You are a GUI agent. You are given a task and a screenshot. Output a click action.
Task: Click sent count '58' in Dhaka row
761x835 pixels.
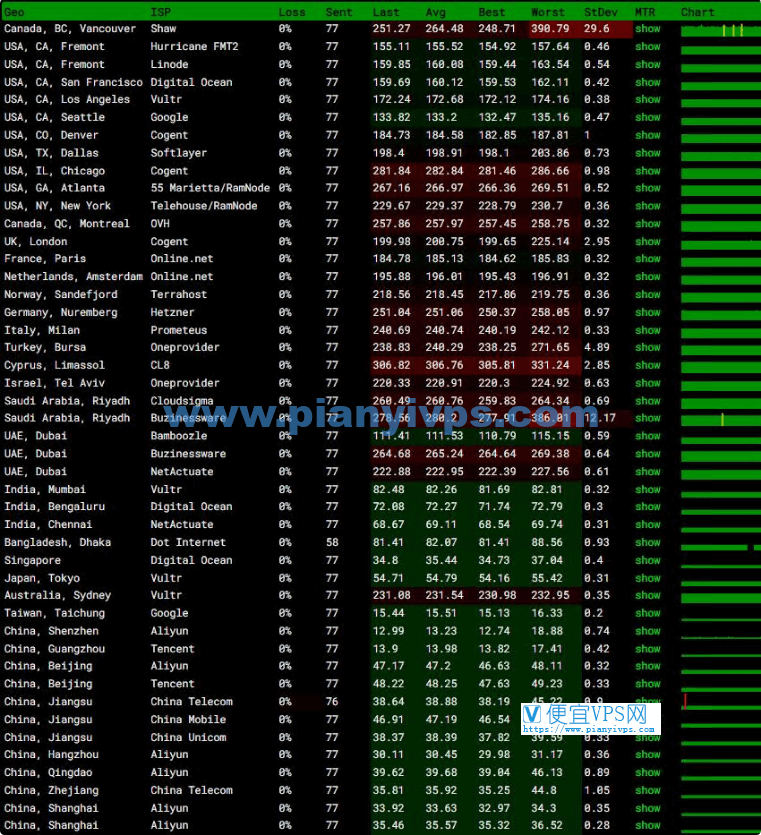(332, 542)
